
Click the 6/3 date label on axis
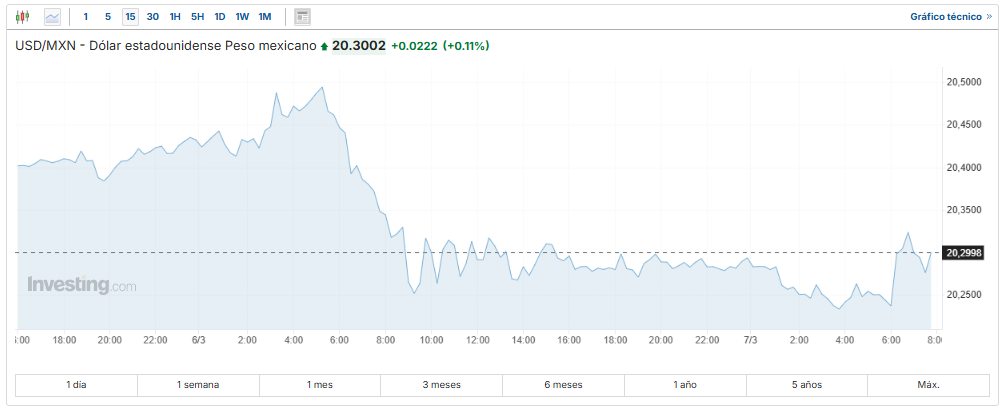point(198,340)
